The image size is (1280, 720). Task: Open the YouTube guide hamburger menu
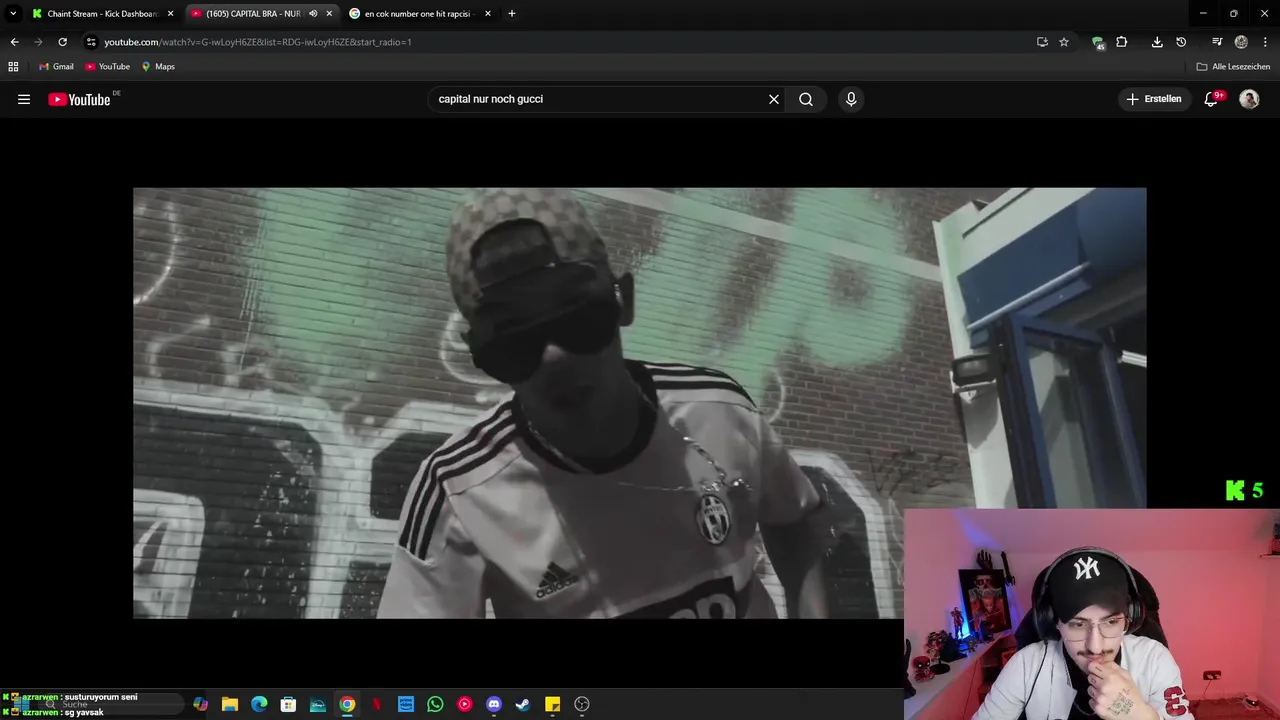[24, 99]
